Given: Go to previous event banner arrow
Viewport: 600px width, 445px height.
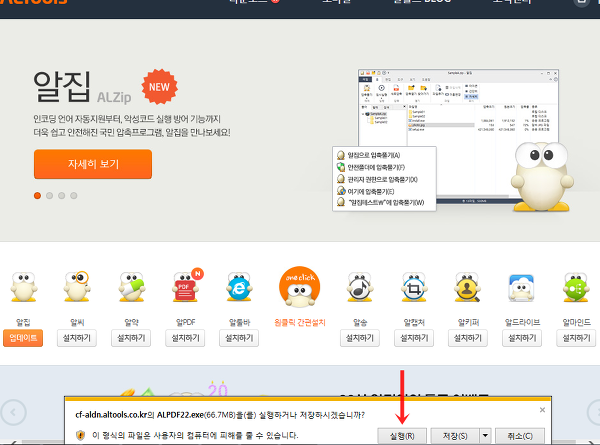Looking at the screenshot, I should tap(13, 412).
